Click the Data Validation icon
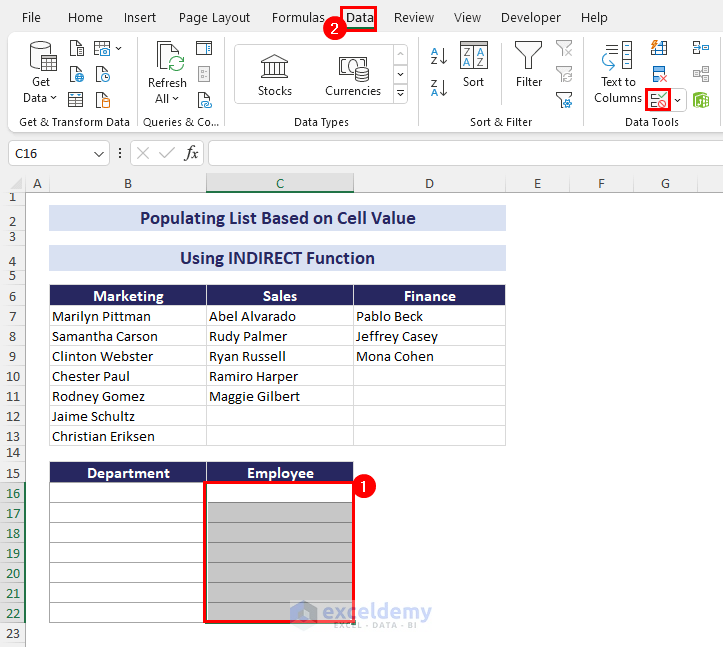This screenshot has height=647, width=723. (x=658, y=100)
